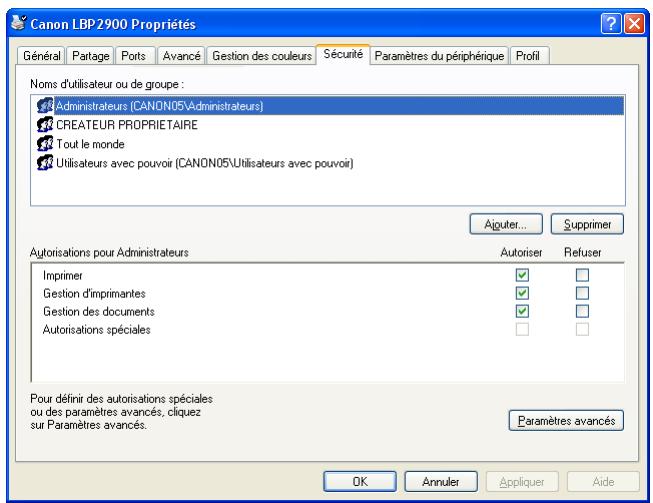The height and width of the screenshot is (503, 653).
Task: Click the printer icon in the title bar
Action: [19, 23]
